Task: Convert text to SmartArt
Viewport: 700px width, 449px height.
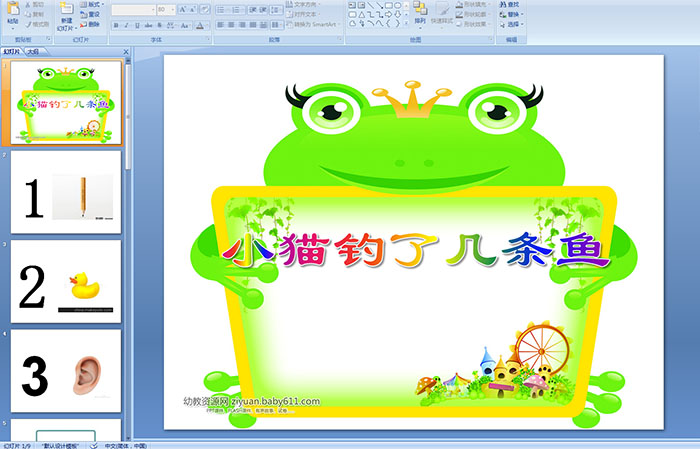Action: (x=313, y=24)
